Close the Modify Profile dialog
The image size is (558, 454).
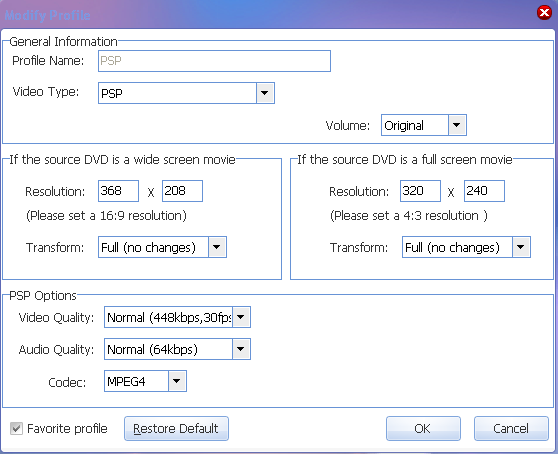544,13
